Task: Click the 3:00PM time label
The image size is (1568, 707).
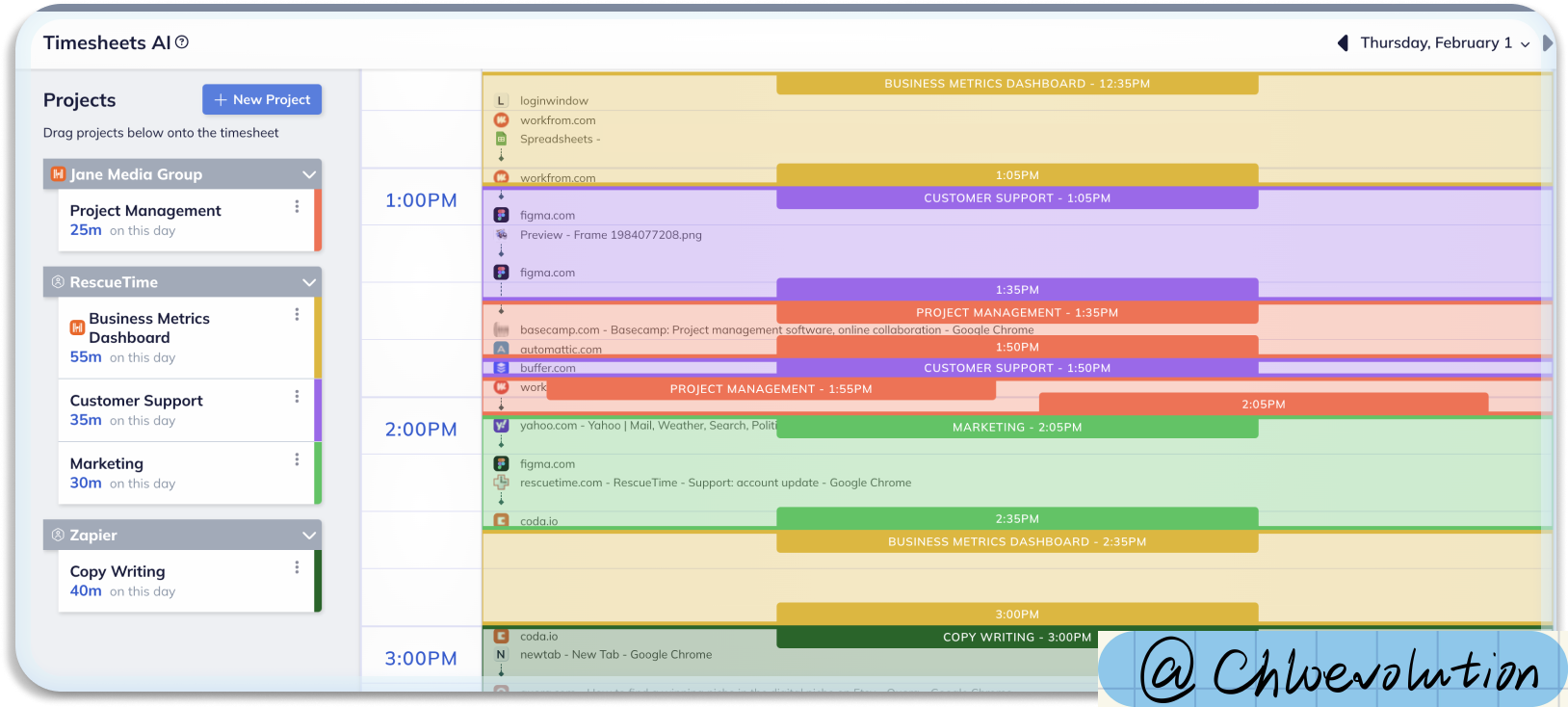Action: pos(421,659)
